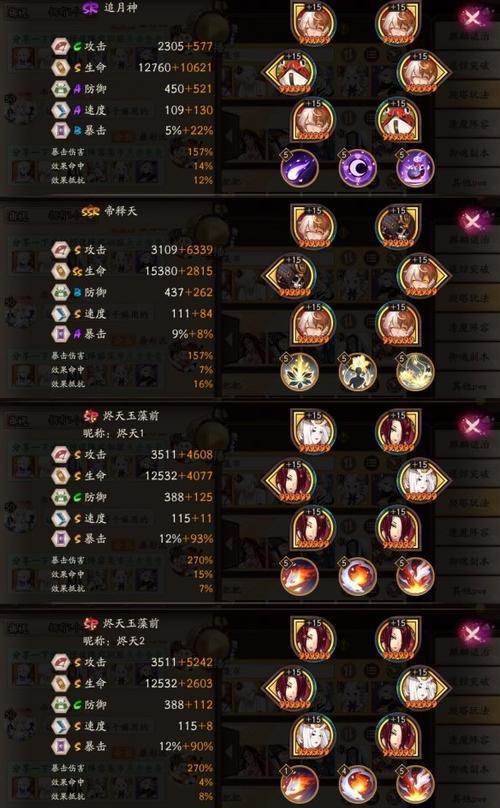Open 烬天2's level 4 fire skill icon
Viewport: 500px width, 808px height.
click(x=357, y=783)
